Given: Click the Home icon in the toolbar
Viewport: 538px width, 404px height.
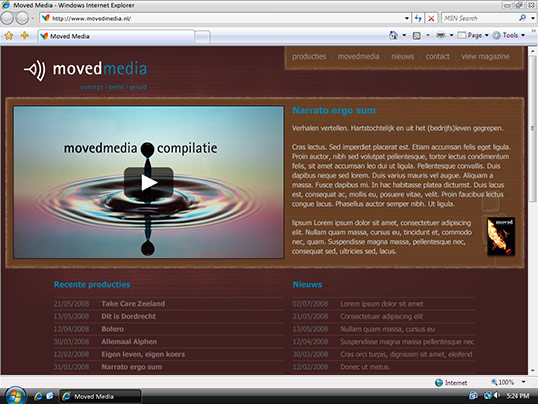Looking at the screenshot, I should coord(393,35).
